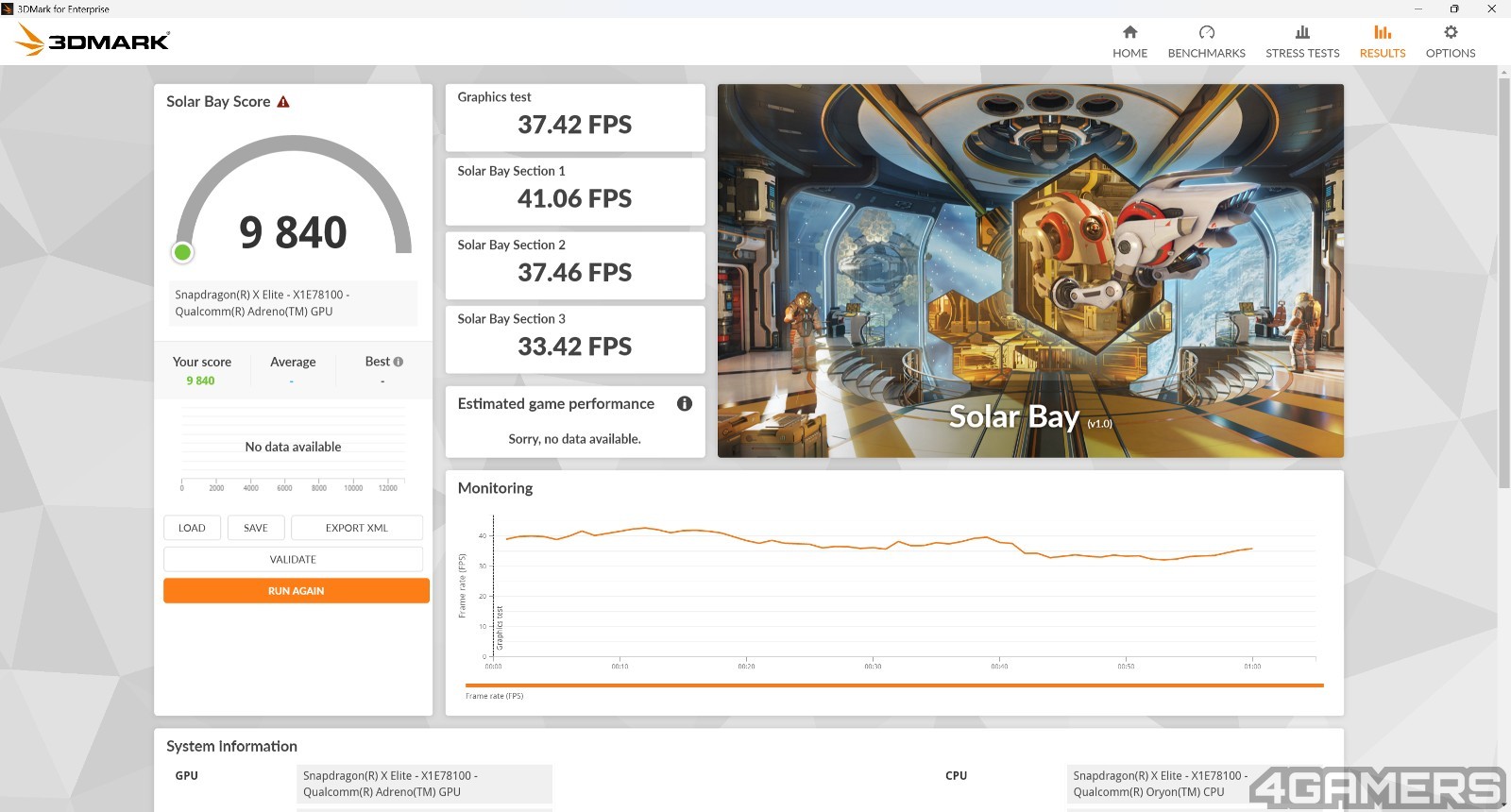Image resolution: width=1511 pixels, height=812 pixels.
Task: Click the 3DMark logo
Action: tap(93, 40)
